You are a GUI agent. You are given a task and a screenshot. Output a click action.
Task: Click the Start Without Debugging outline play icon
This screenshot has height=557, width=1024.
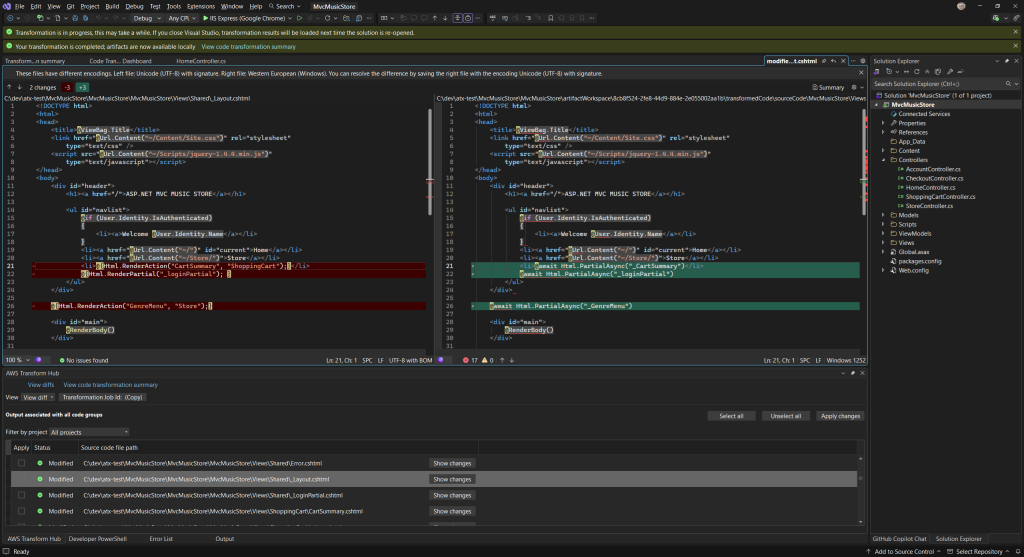point(299,18)
